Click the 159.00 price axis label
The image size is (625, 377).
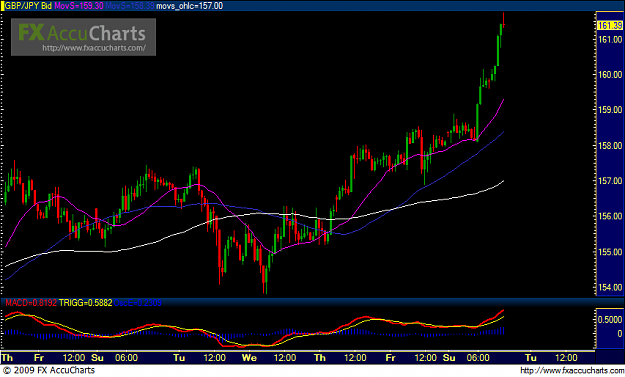point(610,110)
